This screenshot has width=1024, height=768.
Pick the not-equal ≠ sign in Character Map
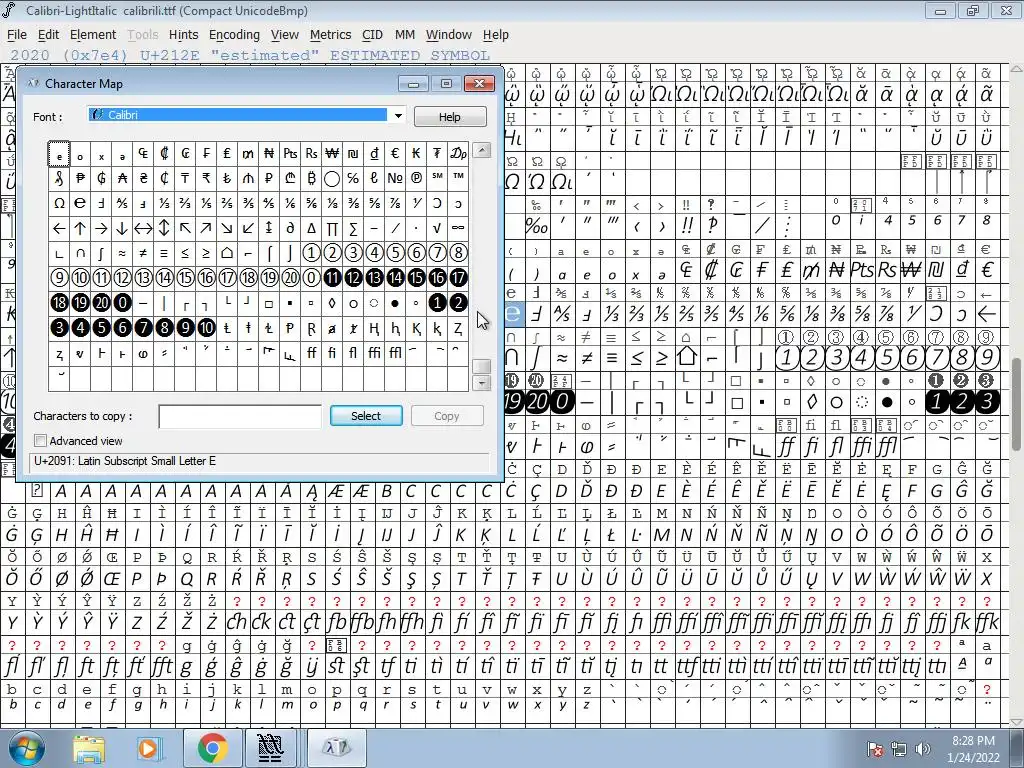[x=143, y=253]
